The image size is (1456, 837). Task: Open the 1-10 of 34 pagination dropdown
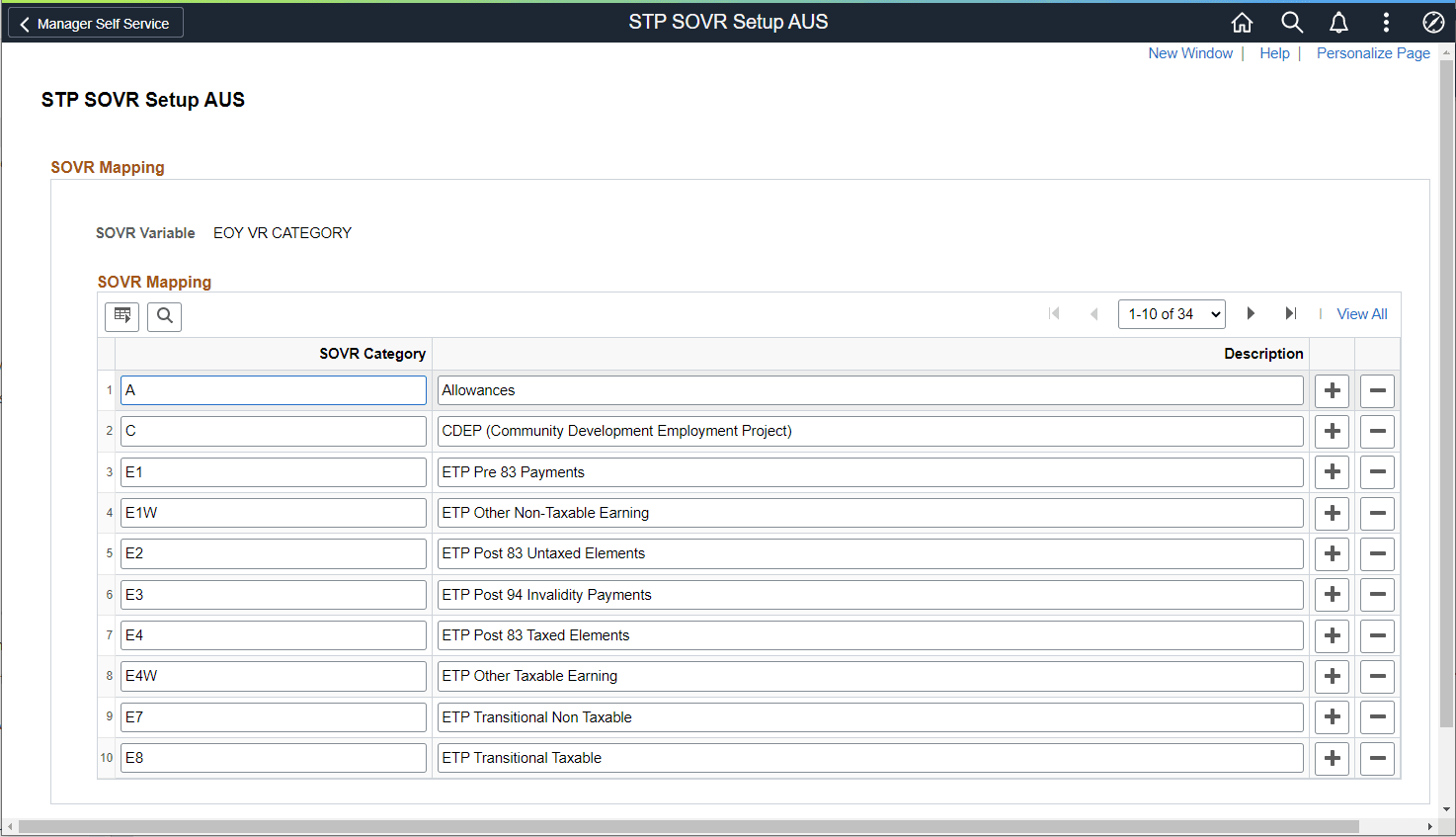(1172, 313)
